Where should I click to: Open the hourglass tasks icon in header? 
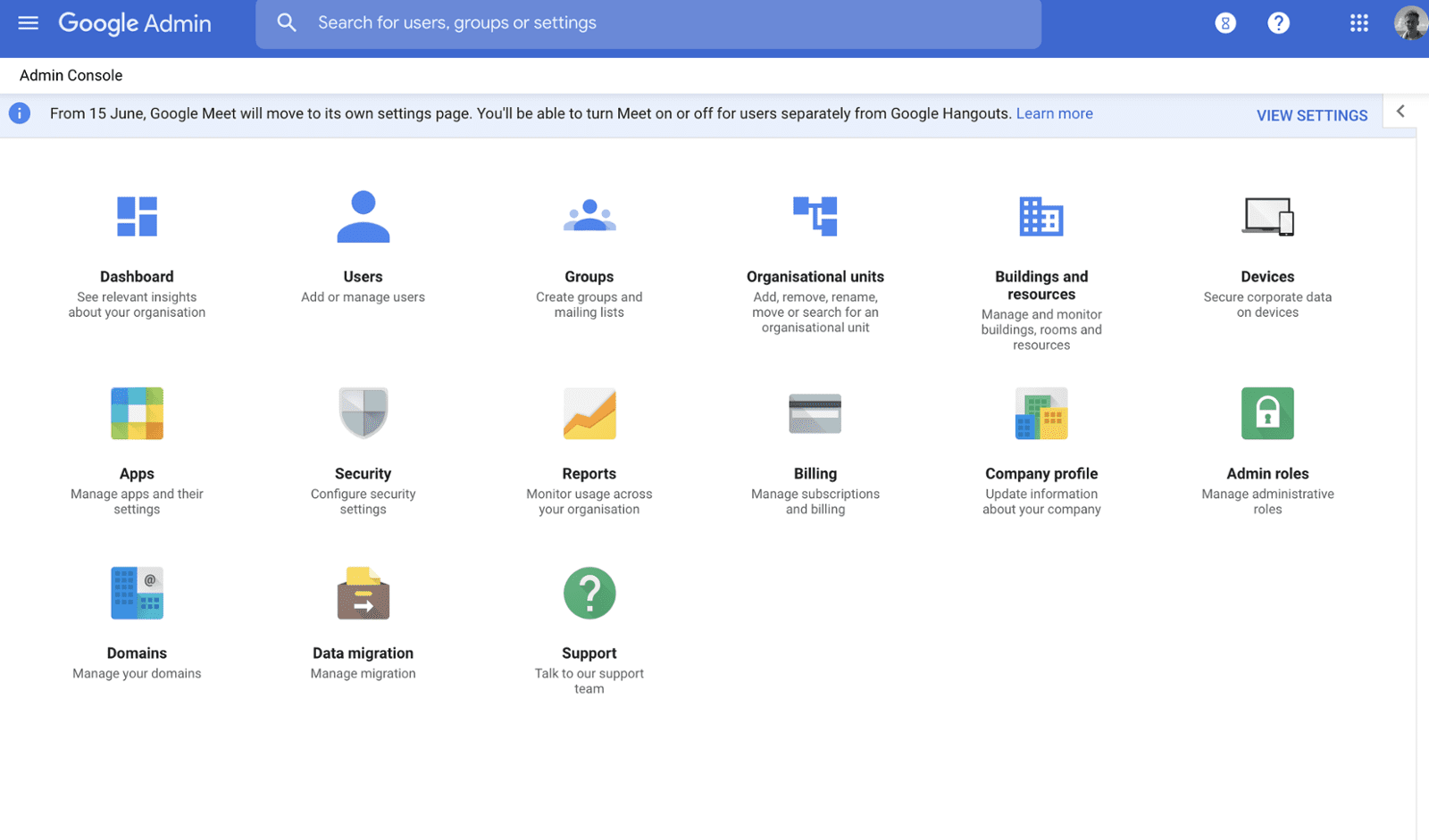coord(1225,23)
